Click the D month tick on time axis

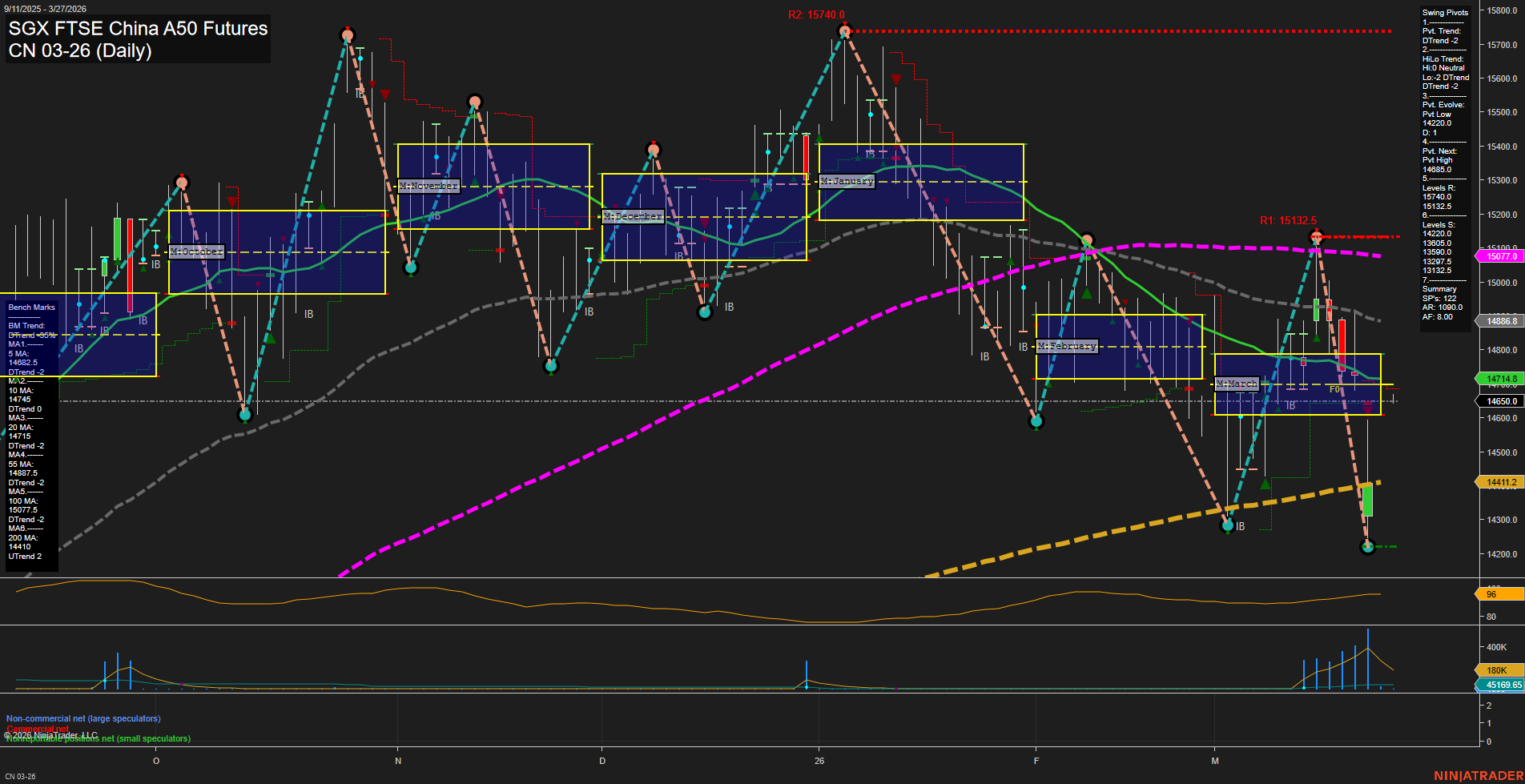pyautogui.click(x=602, y=761)
